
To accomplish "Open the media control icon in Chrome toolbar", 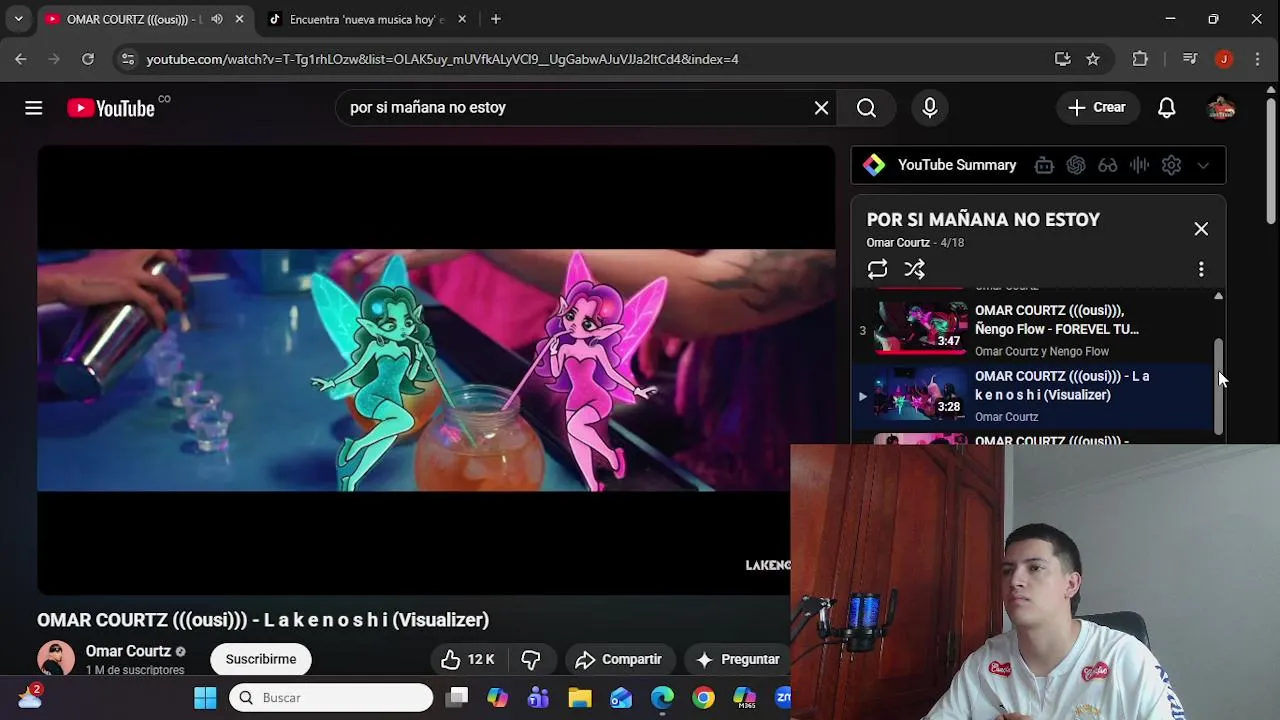I will (1189, 59).
